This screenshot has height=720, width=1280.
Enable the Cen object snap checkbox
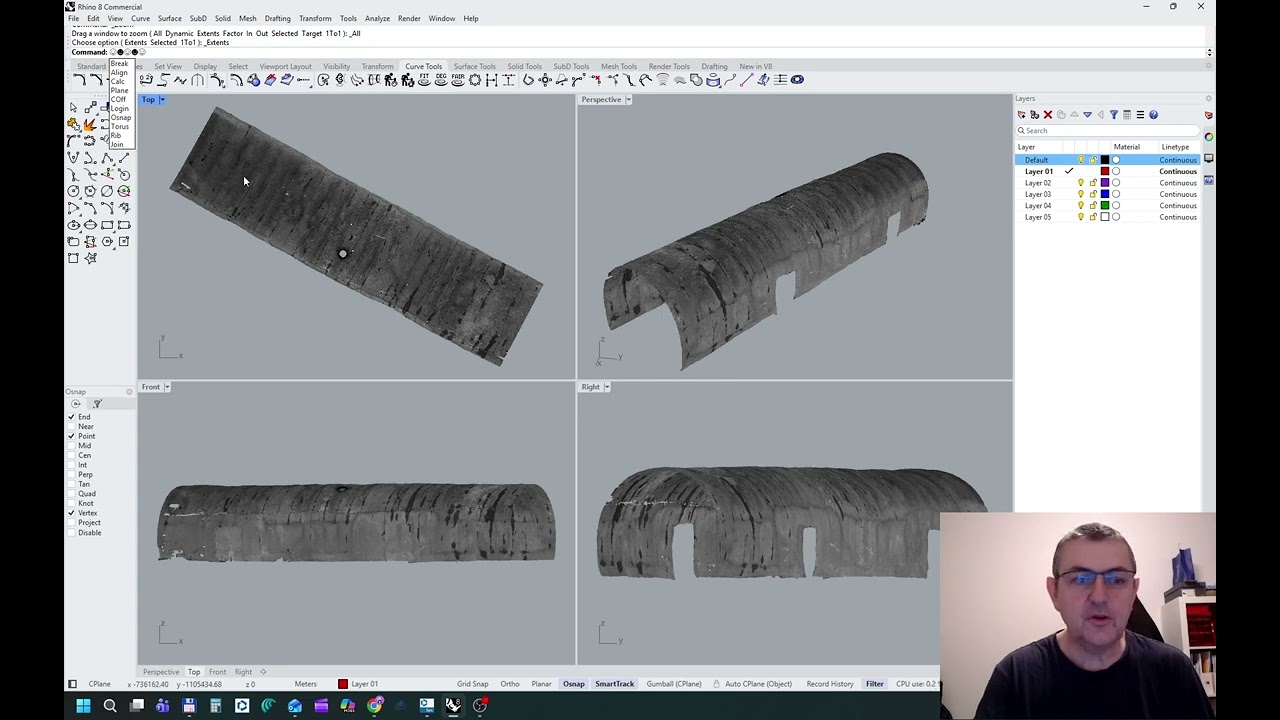pos(71,455)
